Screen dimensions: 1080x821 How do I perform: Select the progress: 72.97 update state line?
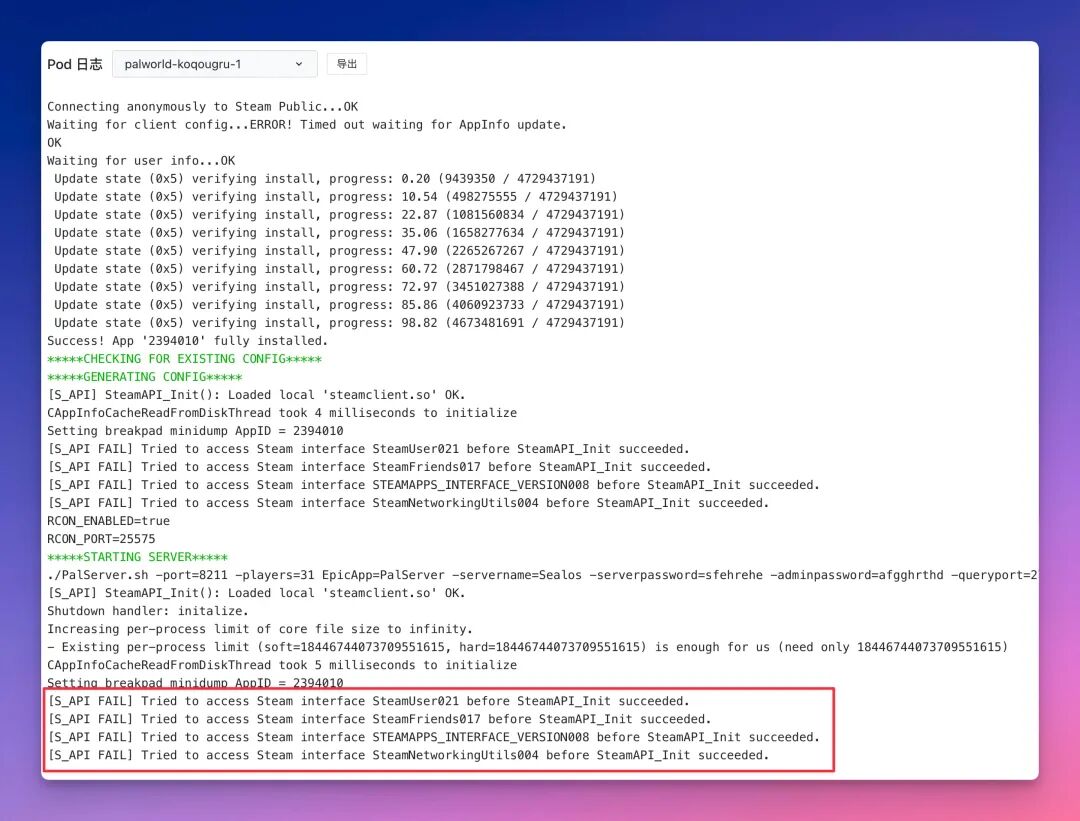340,287
